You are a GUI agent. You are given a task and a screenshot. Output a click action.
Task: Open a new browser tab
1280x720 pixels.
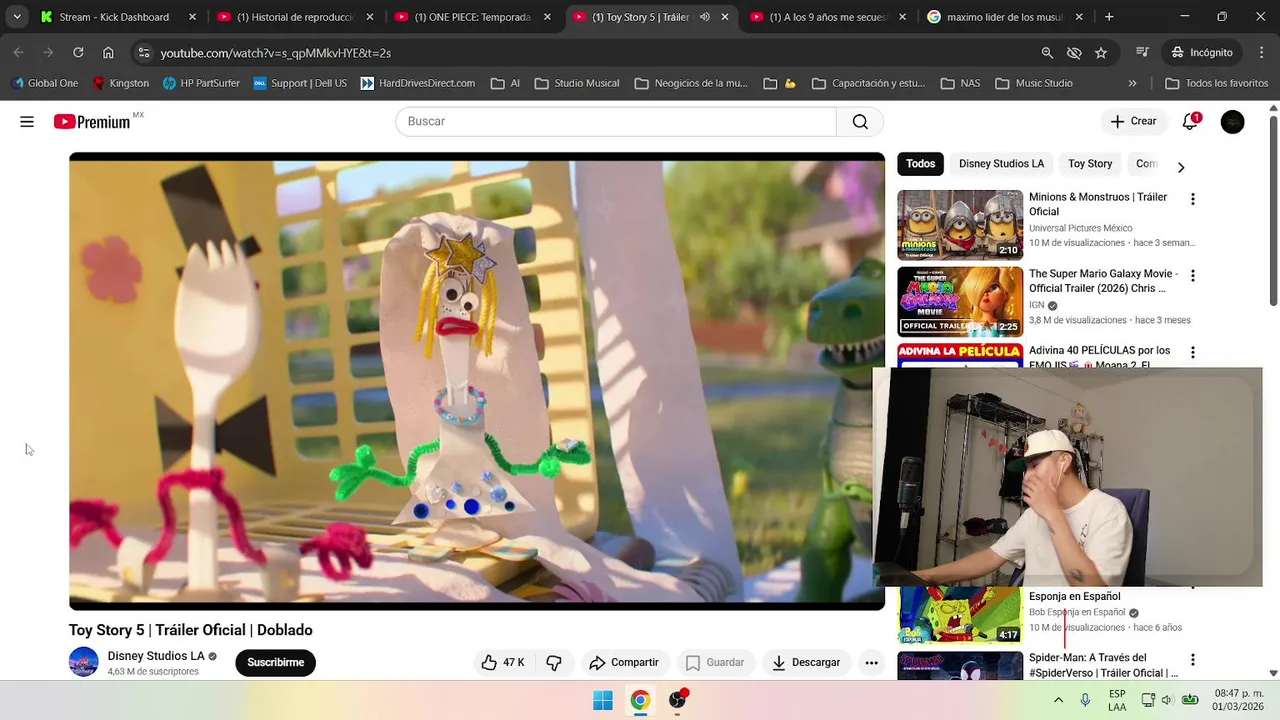pos(1109,17)
